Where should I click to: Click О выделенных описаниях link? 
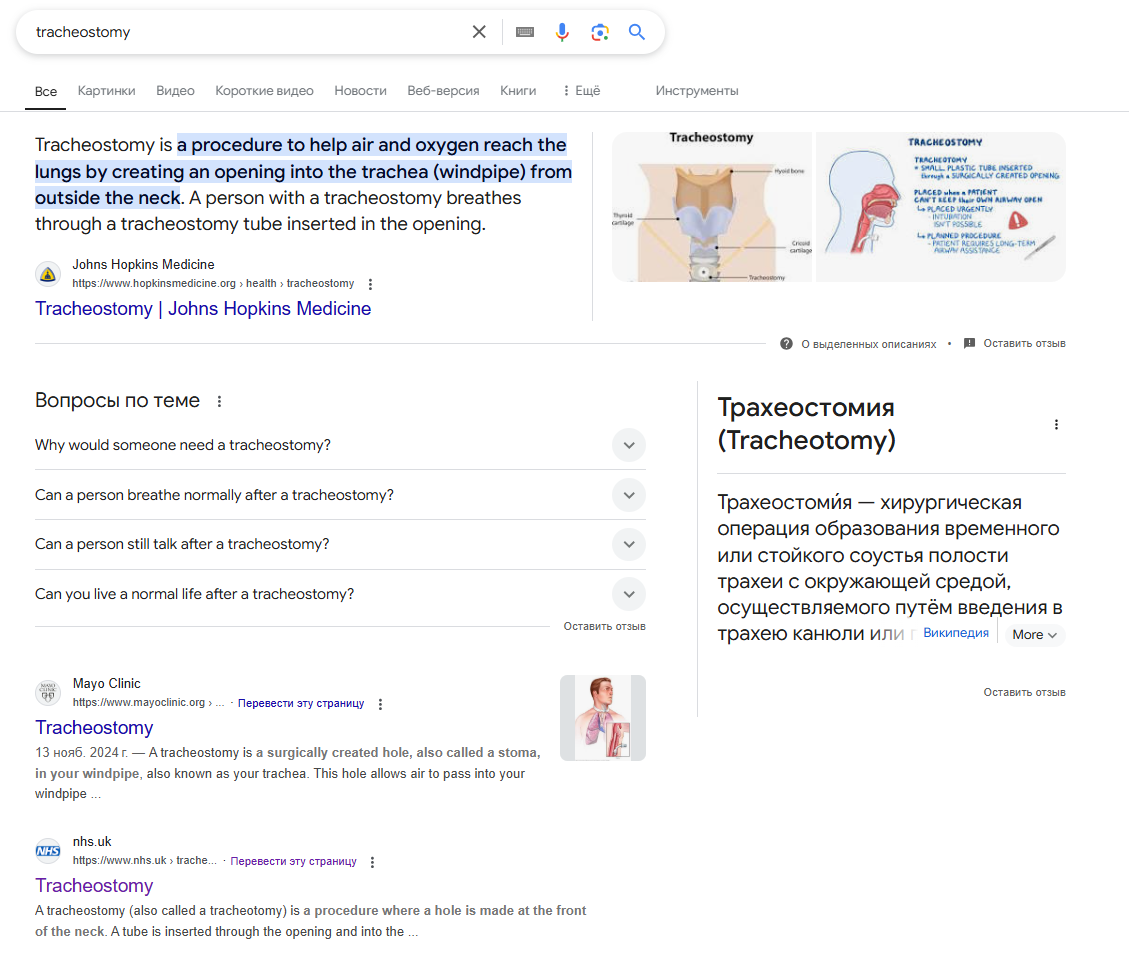[x=868, y=344]
